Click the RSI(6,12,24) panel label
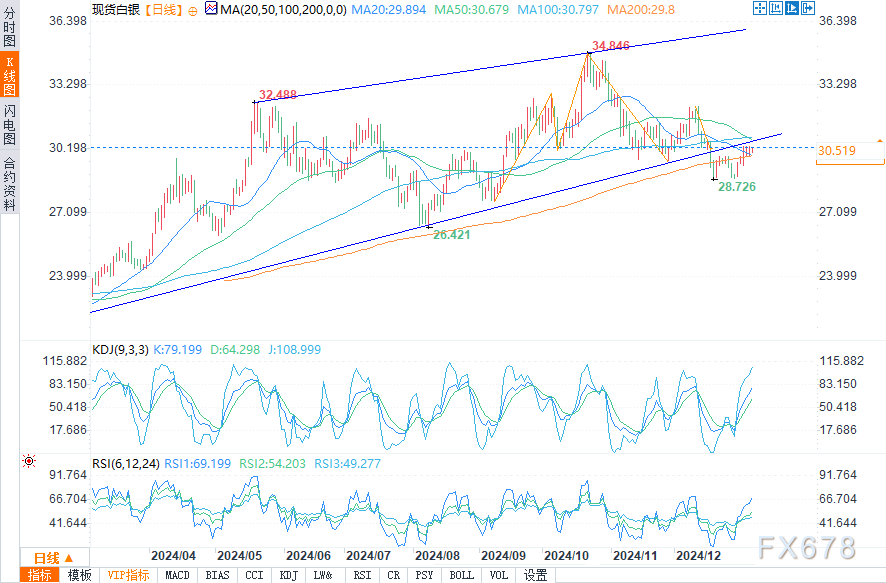Image resolution: width=886 pixels, height=583 pixels. click(x=126, y=464)
